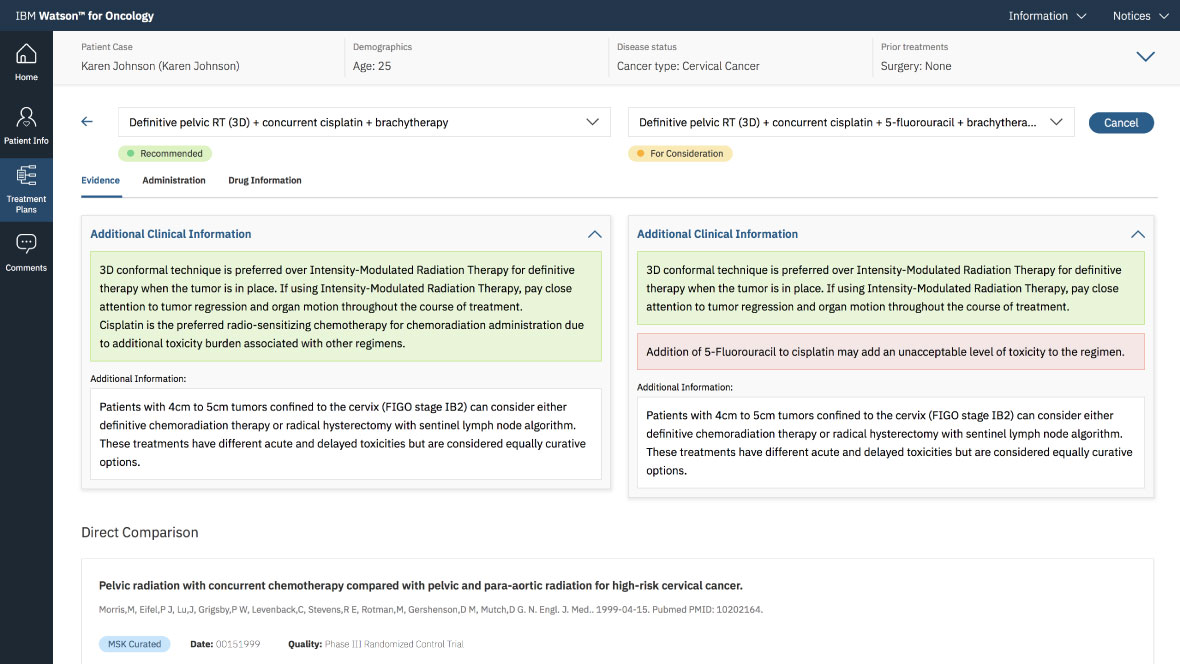Open Treatment Plans sidebar icon
This screenshot has height=664, width=1180.
point(26,188)
